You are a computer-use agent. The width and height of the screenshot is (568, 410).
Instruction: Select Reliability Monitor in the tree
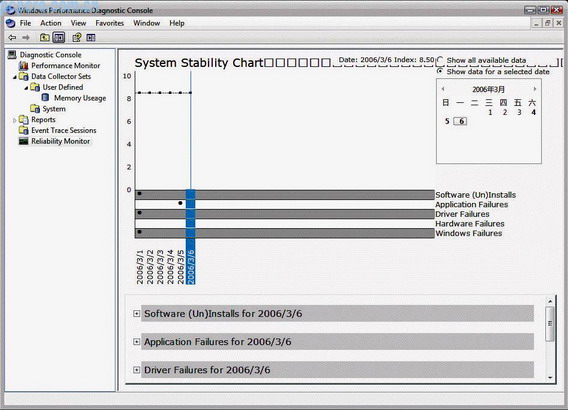pos(60,141)
